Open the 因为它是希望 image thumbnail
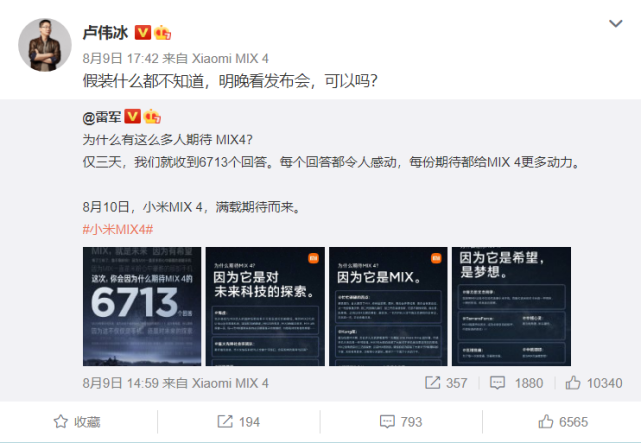The width and height of the screenshot is (641, 443). [511, 306]
